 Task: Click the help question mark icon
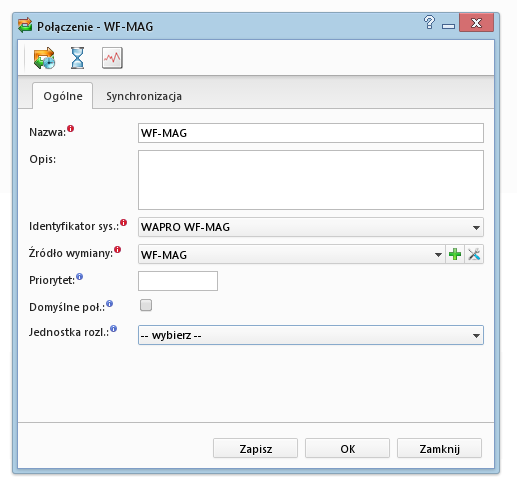[429, 23]
